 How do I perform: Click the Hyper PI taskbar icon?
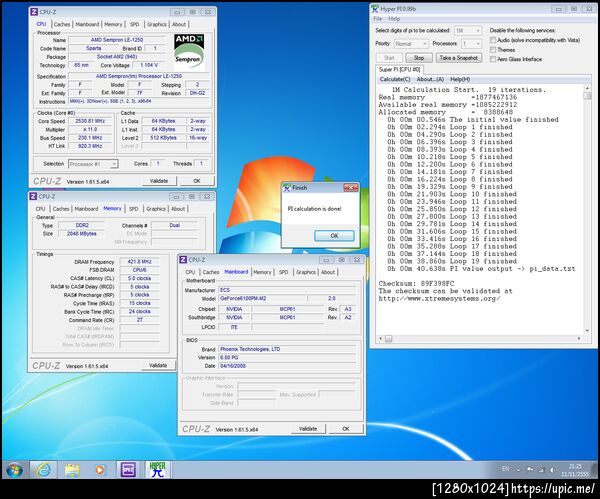click(158, 469)
